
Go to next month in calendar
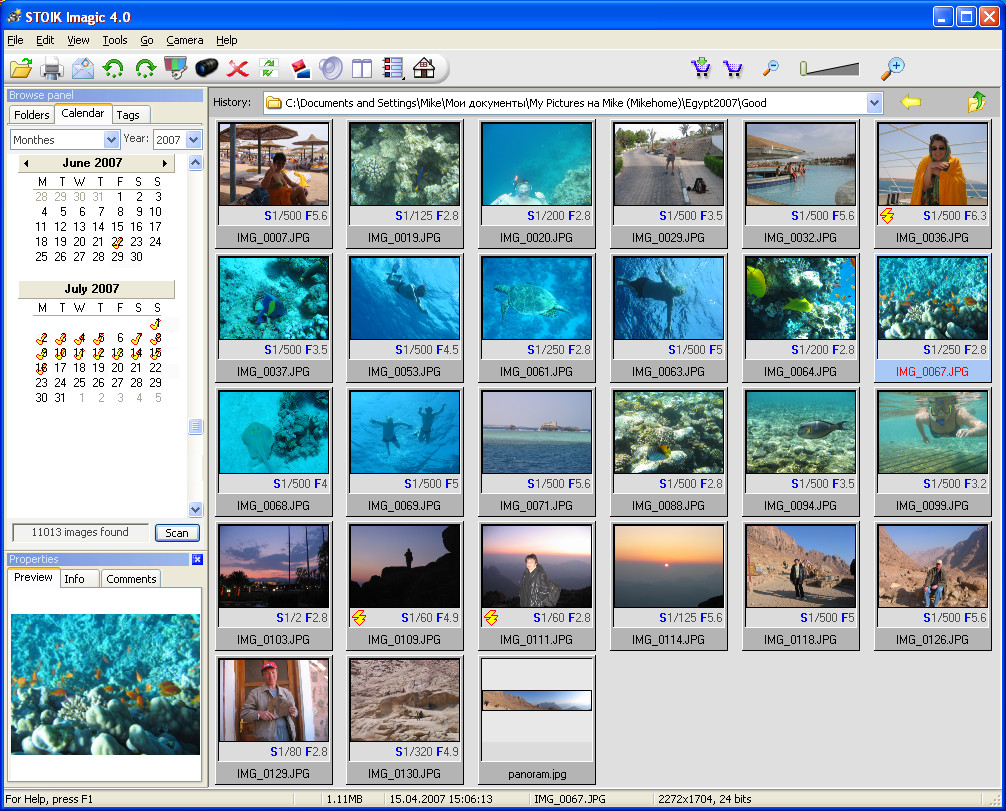coord(165,163)
